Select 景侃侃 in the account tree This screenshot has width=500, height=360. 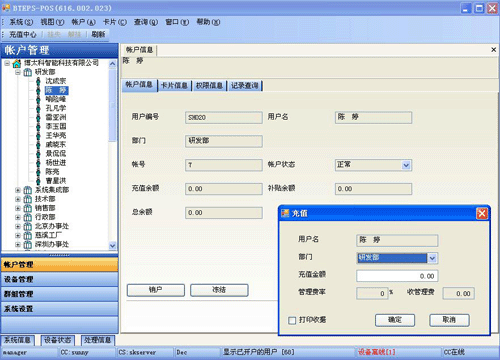[56, 154]
